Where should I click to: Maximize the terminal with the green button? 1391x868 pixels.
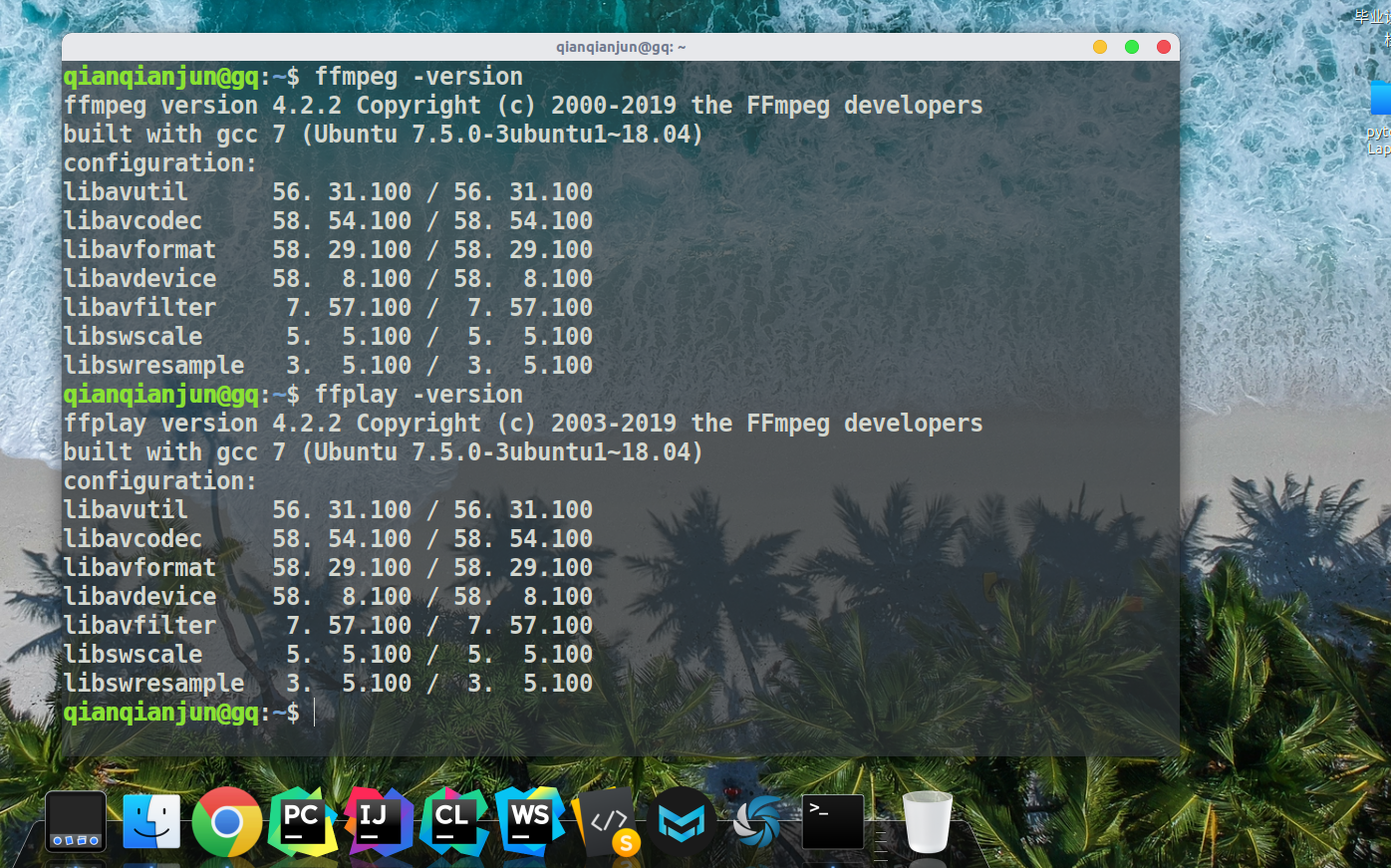point(1131,46)
